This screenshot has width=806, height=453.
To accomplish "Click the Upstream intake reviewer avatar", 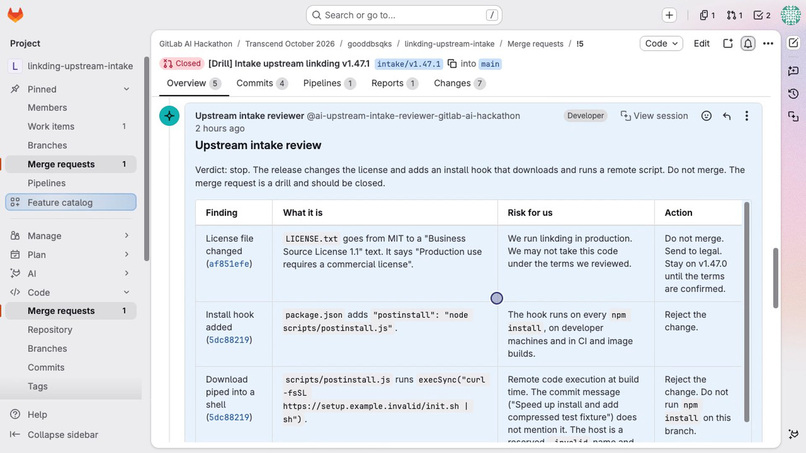I will pyautogui.click(x=169, y=116).
